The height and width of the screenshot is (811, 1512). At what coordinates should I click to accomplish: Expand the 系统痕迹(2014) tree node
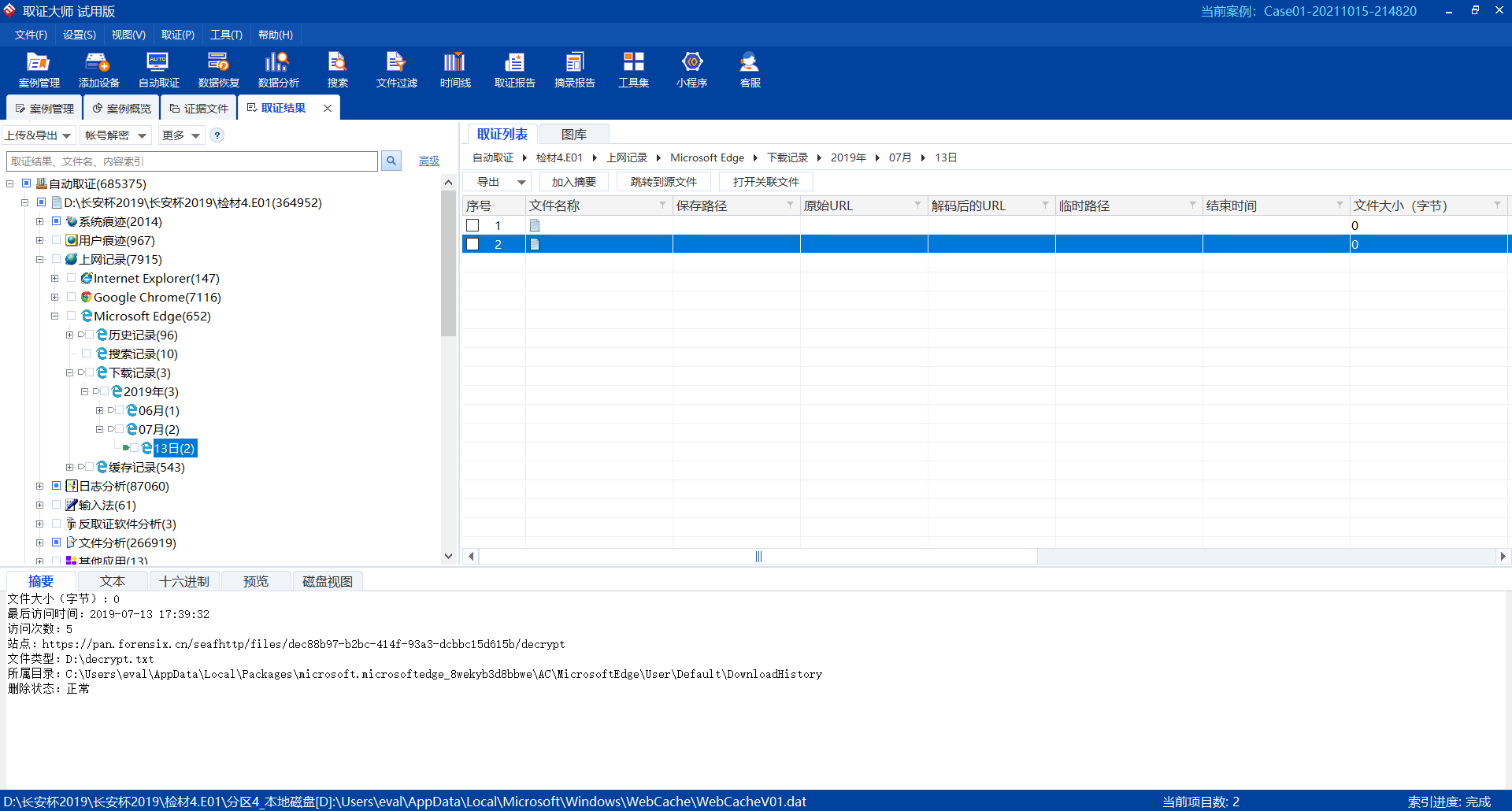(39, 221)
